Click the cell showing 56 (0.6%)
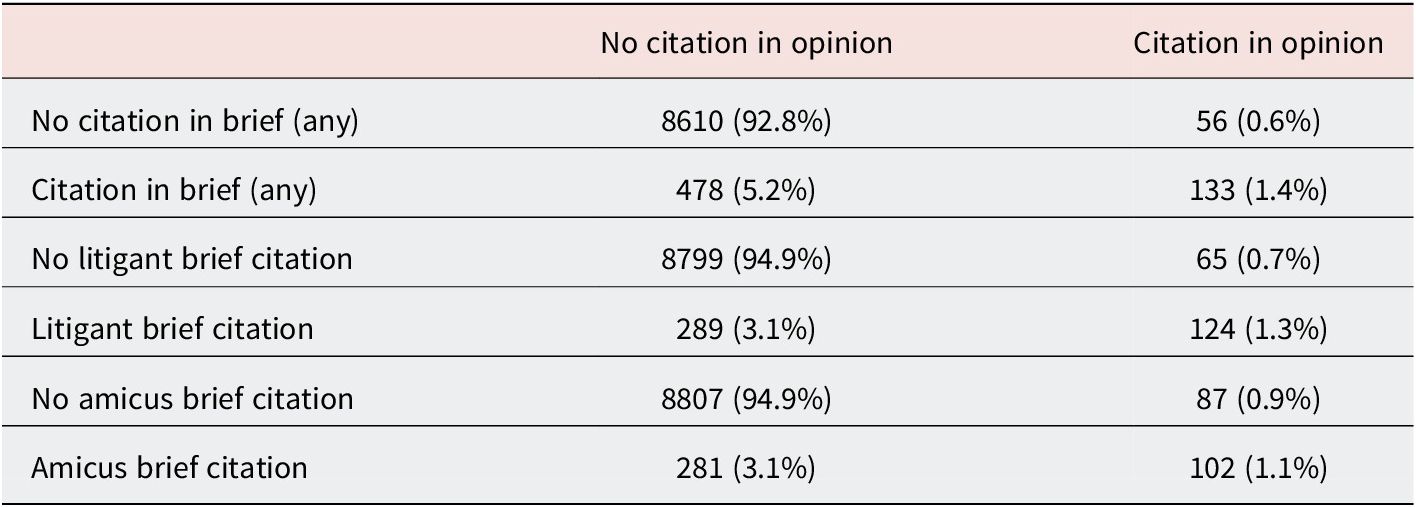Viewport: 1416px width, 507px height. pos(1258,121)
